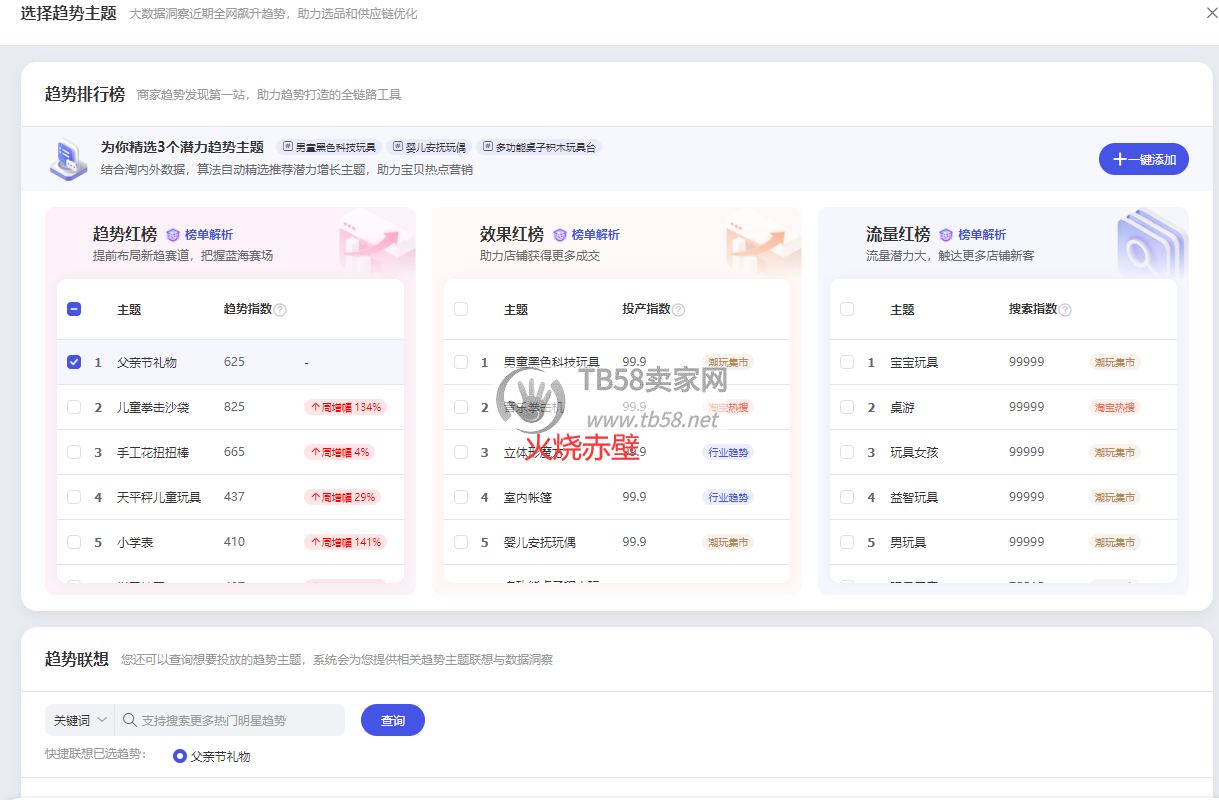Click 淘宝热搜 tag in 桌游 row

point(1114,407)
